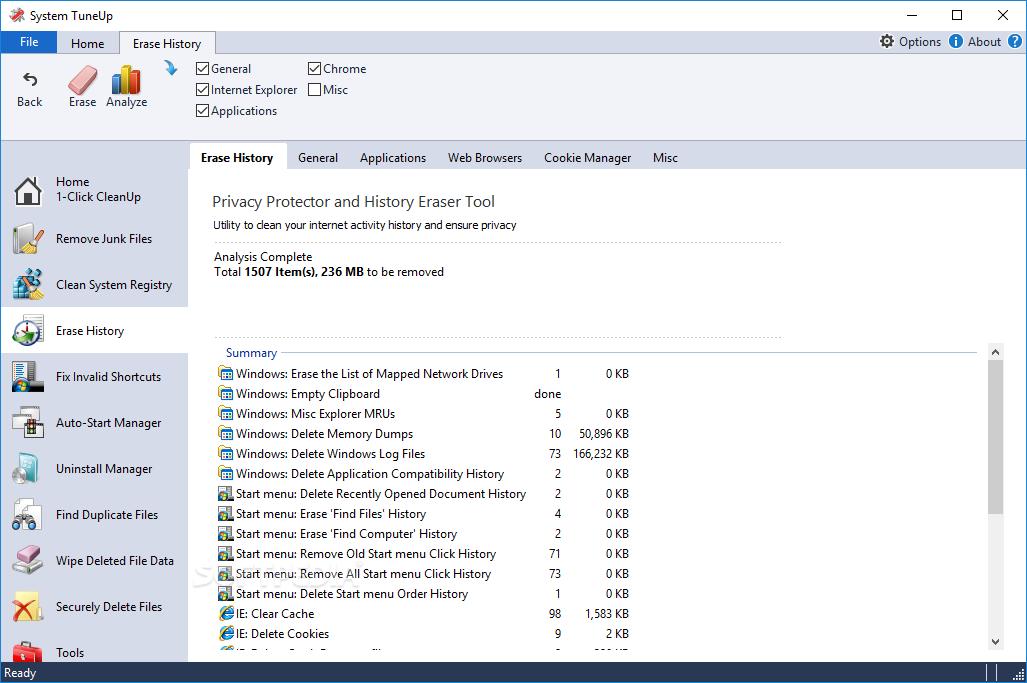Image resolution: width=1027 pixels, height=683 pixels.
Task: Uncheck the Internet Explorer checkbox
Action: tap(202, 89)
